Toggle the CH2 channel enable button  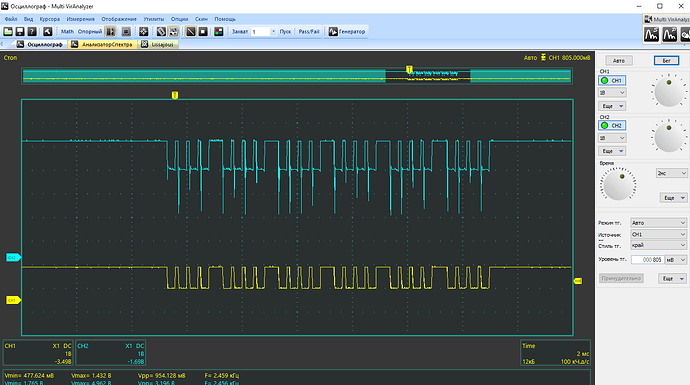tap(612, 125)
